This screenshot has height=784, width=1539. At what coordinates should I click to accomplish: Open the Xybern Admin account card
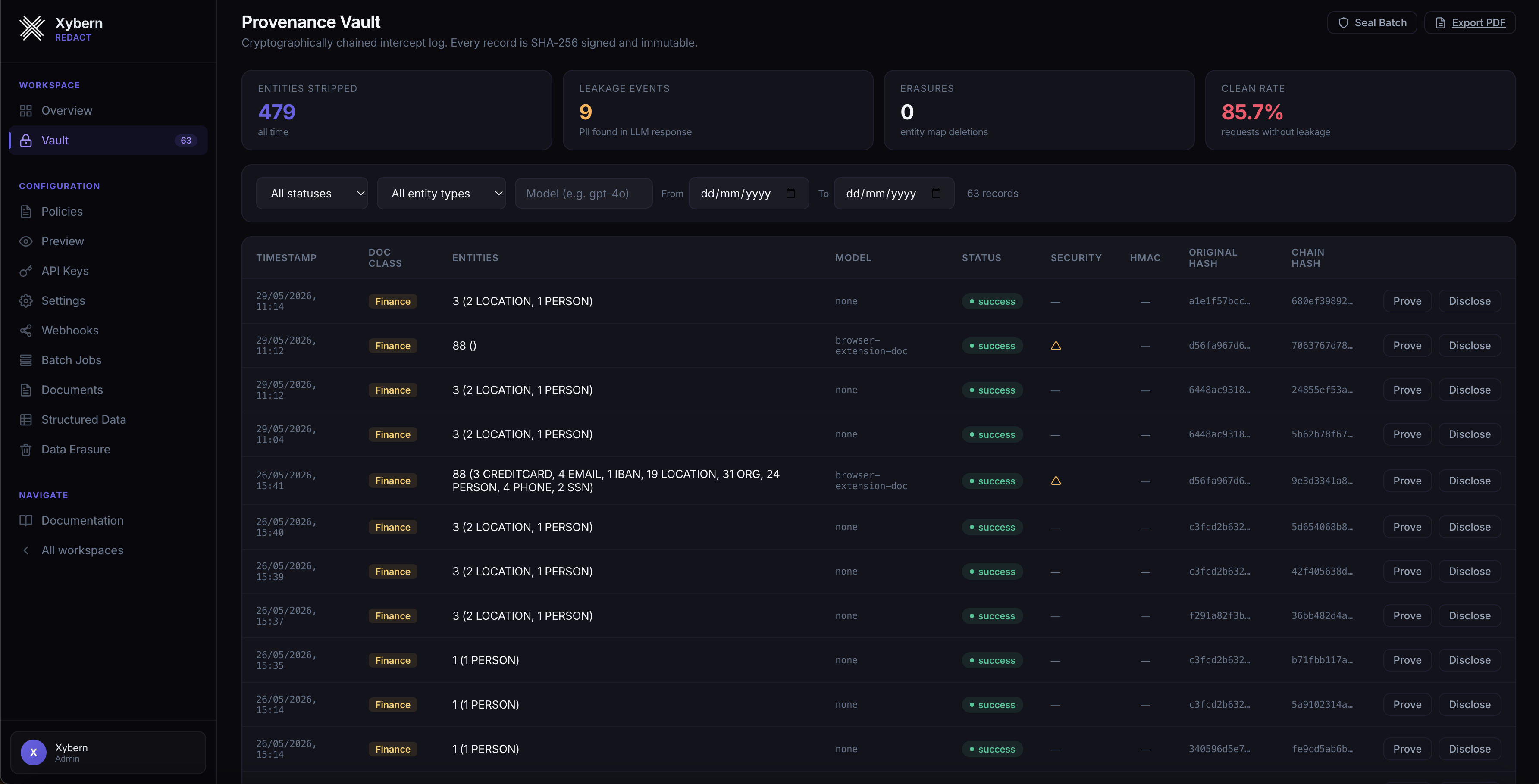[108, 753]
